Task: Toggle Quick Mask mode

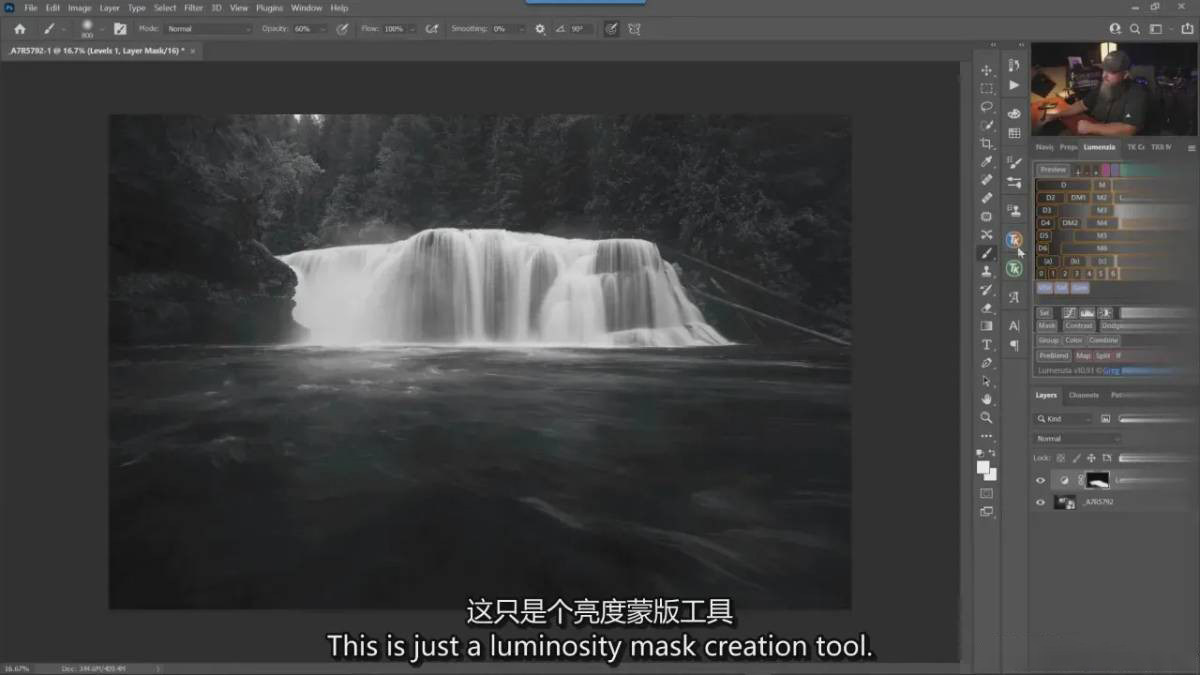Action: click(x=986, y=493)
